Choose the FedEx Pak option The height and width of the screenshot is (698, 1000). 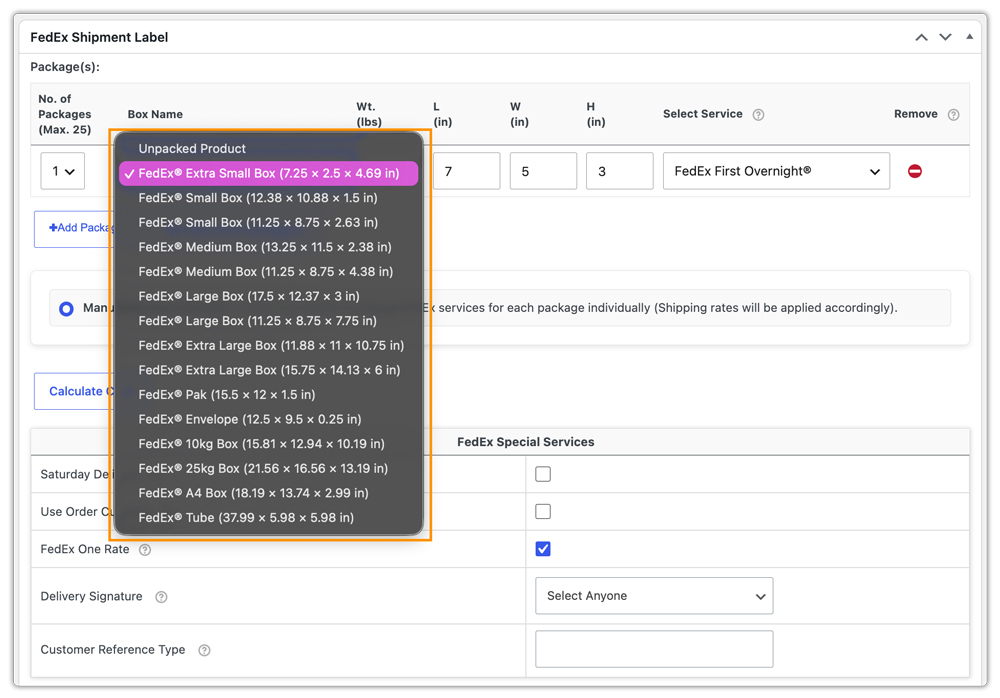[x=268, y=395]
